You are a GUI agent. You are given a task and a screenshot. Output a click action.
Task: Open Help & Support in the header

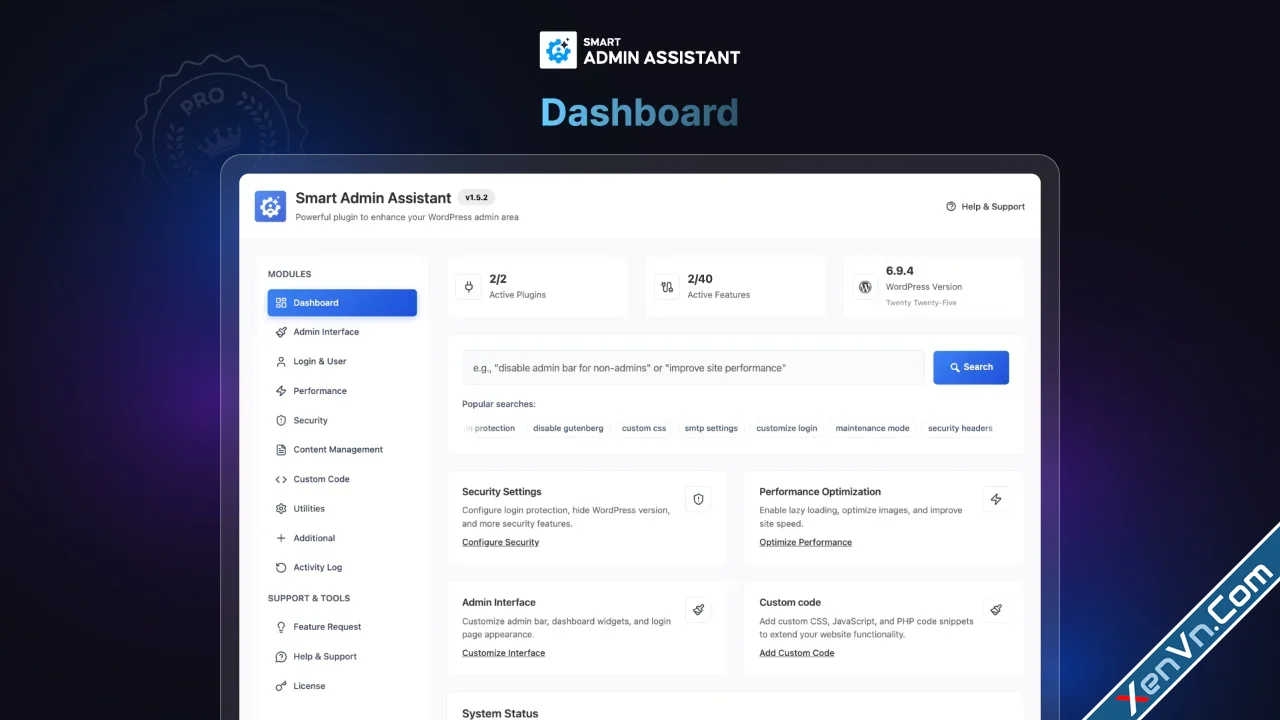(985, 207)
